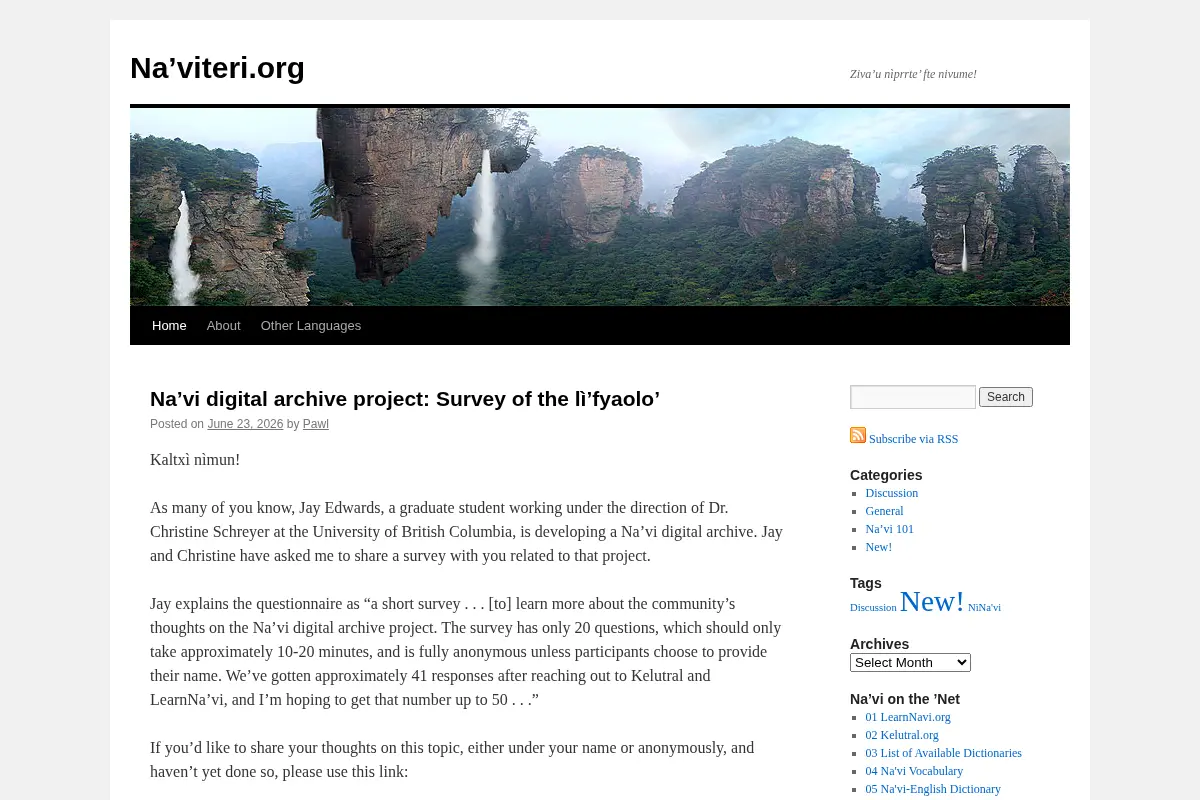Click the Categories sidebar heading
This screenshot has height=800, width=1200.
tap(886, 475)
